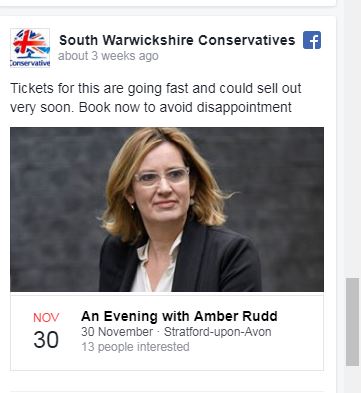This screenshot has width=361, height=393.
Task: Click the Conservatives Union Jack tree logo avatar
Action: (30, 48)
